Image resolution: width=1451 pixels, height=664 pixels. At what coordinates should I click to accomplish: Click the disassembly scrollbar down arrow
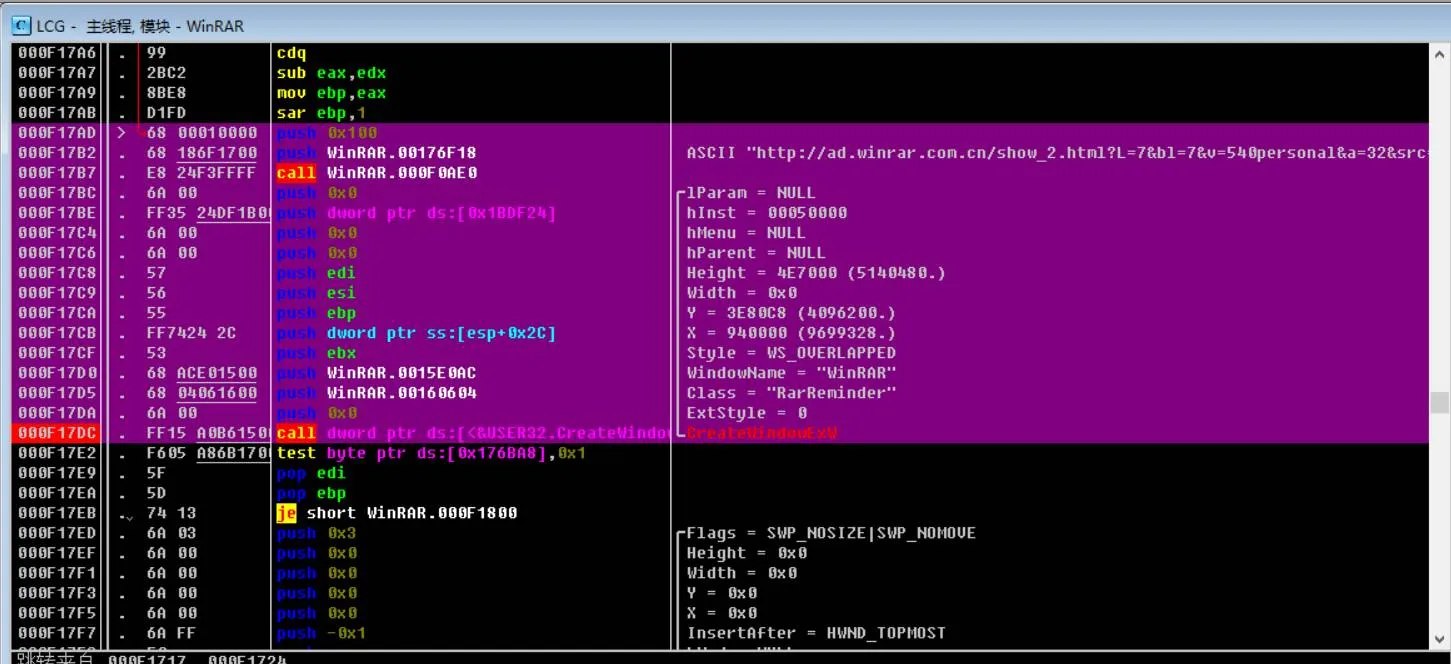pyautogui.click(x=1439, y=638)
